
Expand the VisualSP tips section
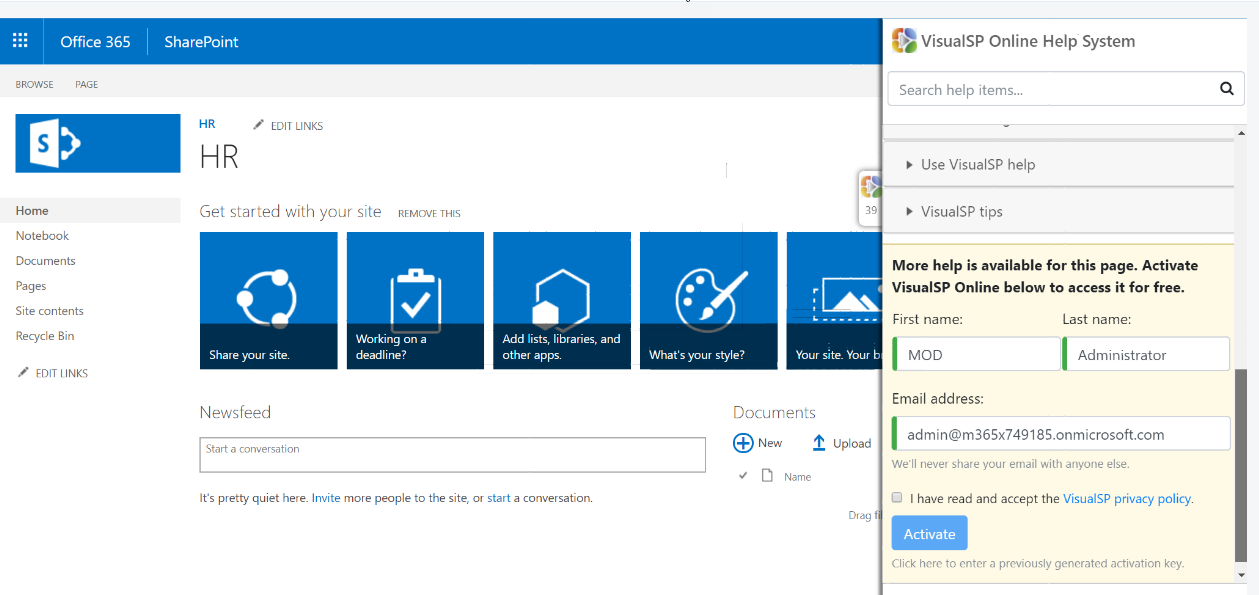[x=962, y=211]
